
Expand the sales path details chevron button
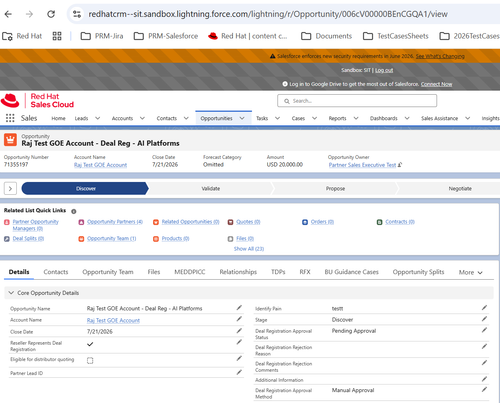point(10,189)
